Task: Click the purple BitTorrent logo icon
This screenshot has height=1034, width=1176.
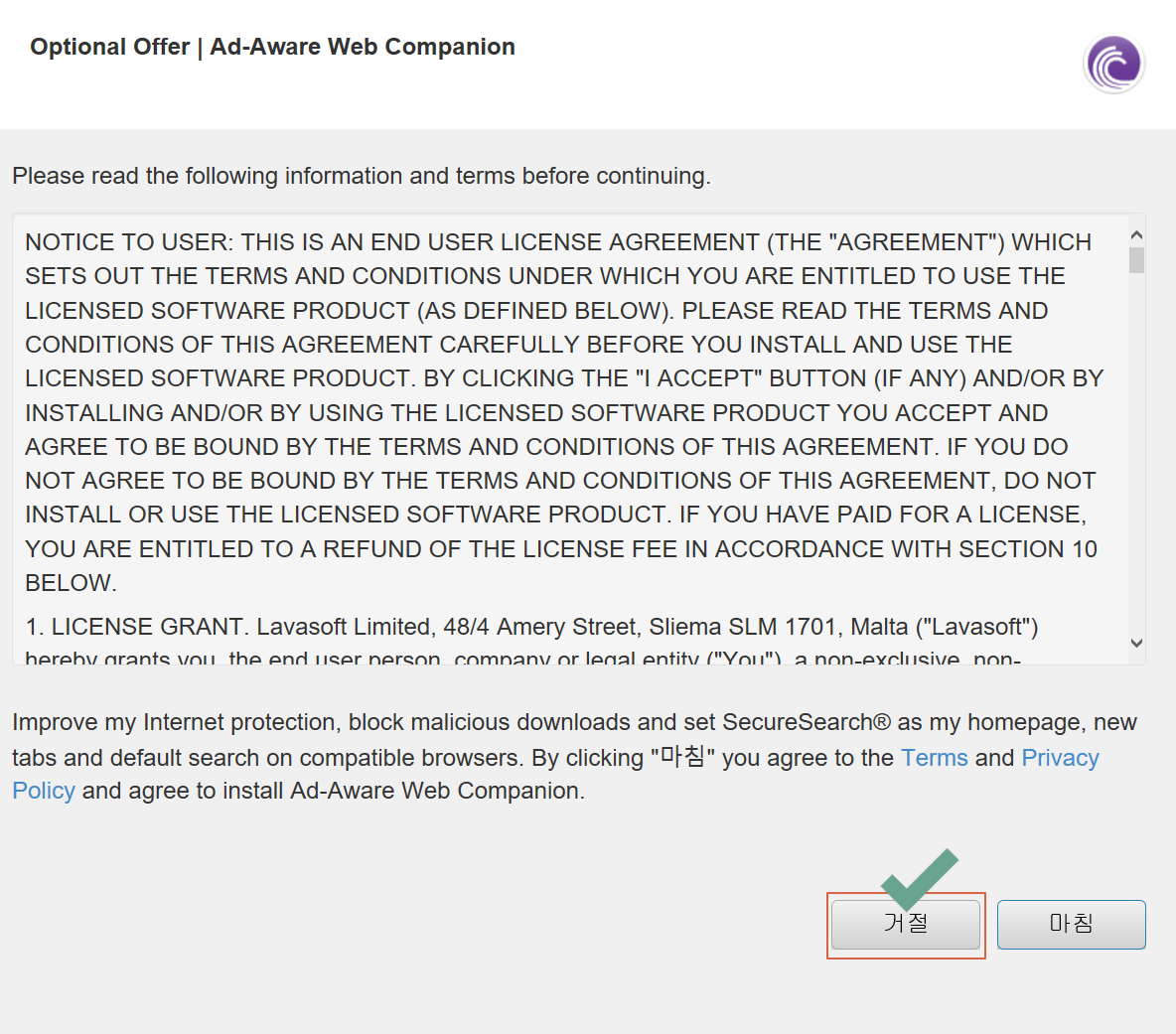Action: click(x=1113, y=65)
